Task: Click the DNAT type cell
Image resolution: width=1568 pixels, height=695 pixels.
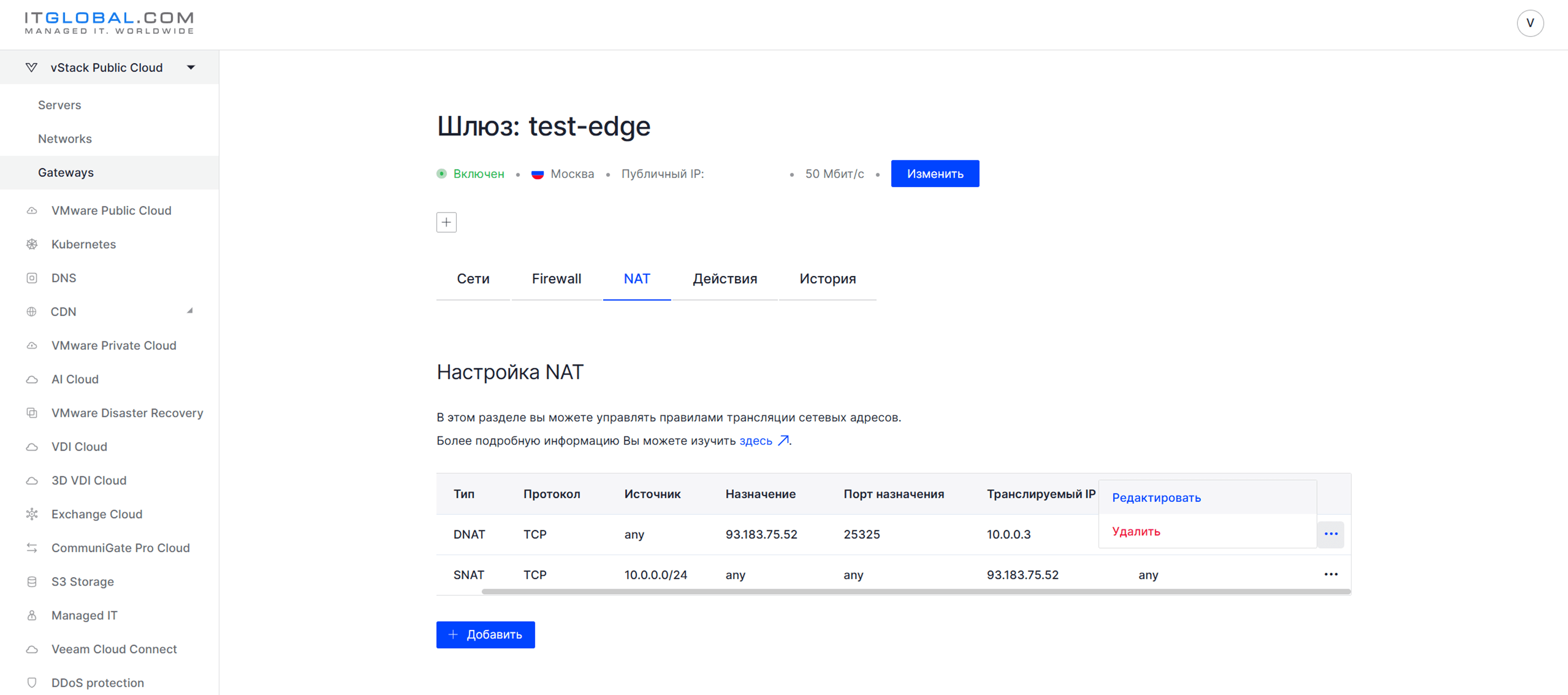Action: click(x=469, y=534)
